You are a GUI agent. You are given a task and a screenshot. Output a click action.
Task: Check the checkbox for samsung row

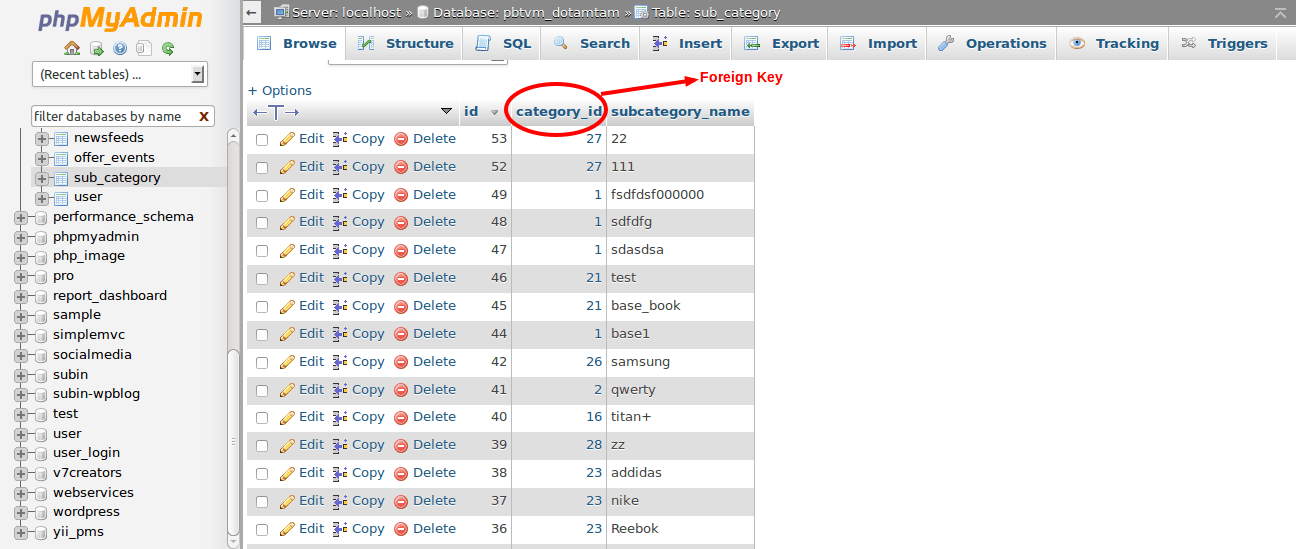(262, 363)
